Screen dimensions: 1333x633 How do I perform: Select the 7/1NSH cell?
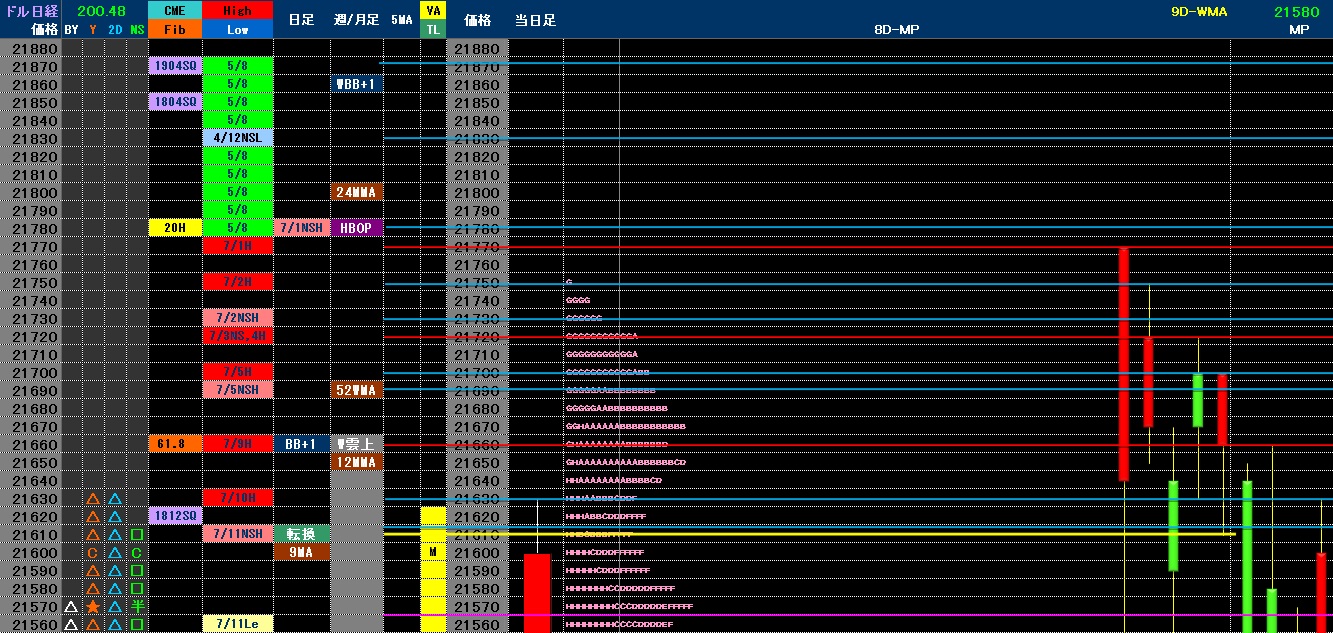point(301,228)
